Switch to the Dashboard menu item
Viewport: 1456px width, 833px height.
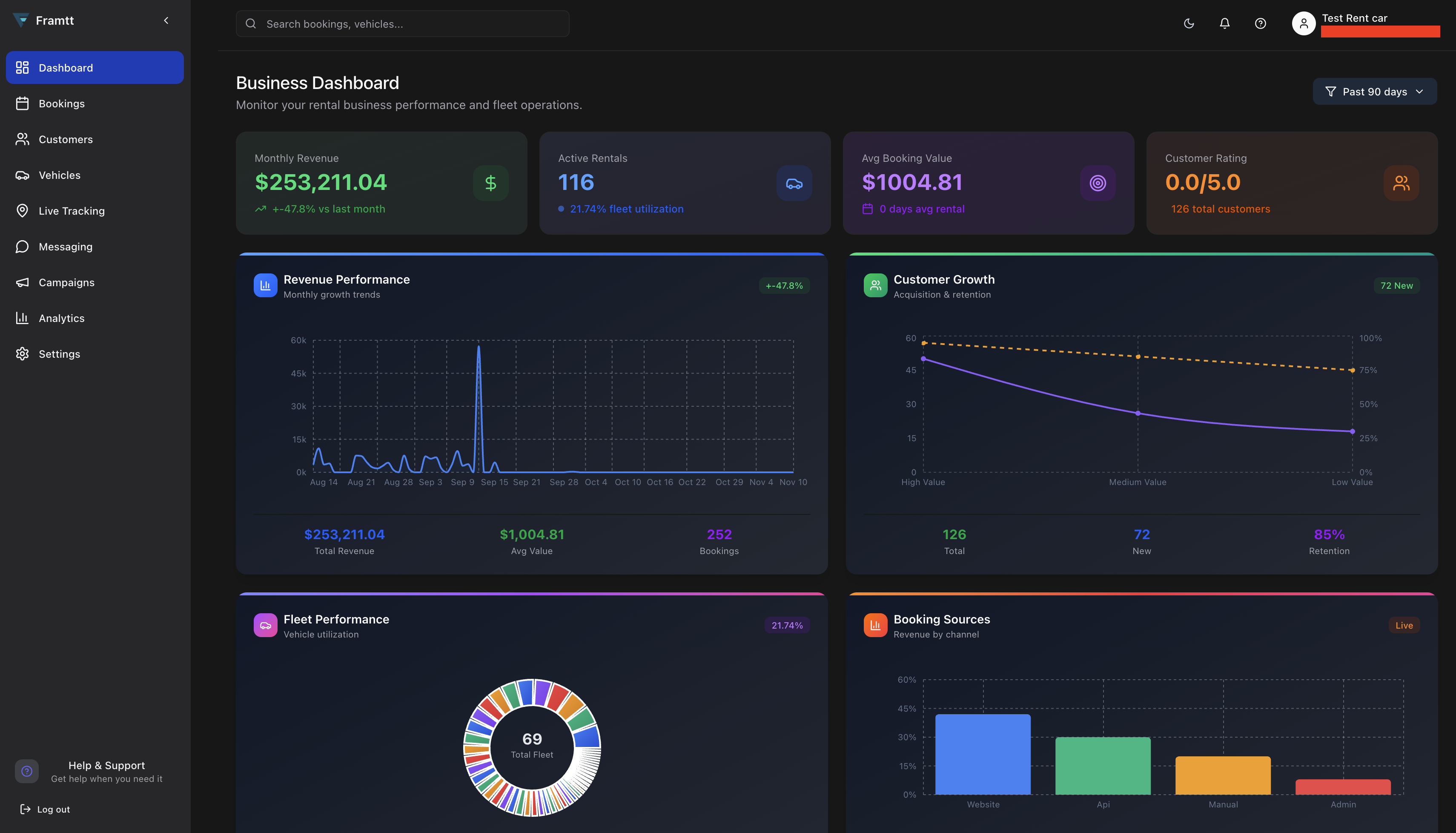(x=66, y=68)
